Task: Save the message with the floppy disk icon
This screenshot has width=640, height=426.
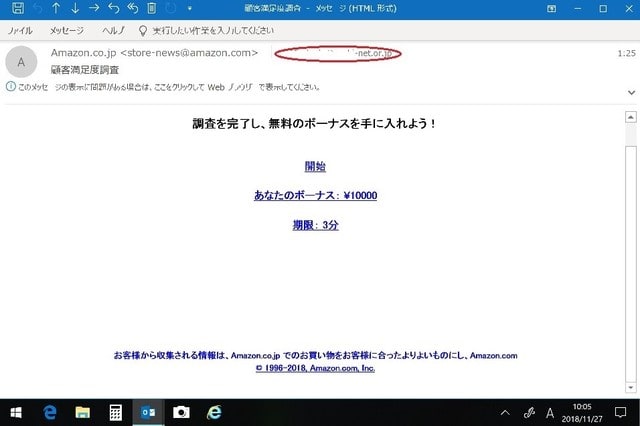Action: (x=18, y=8)
